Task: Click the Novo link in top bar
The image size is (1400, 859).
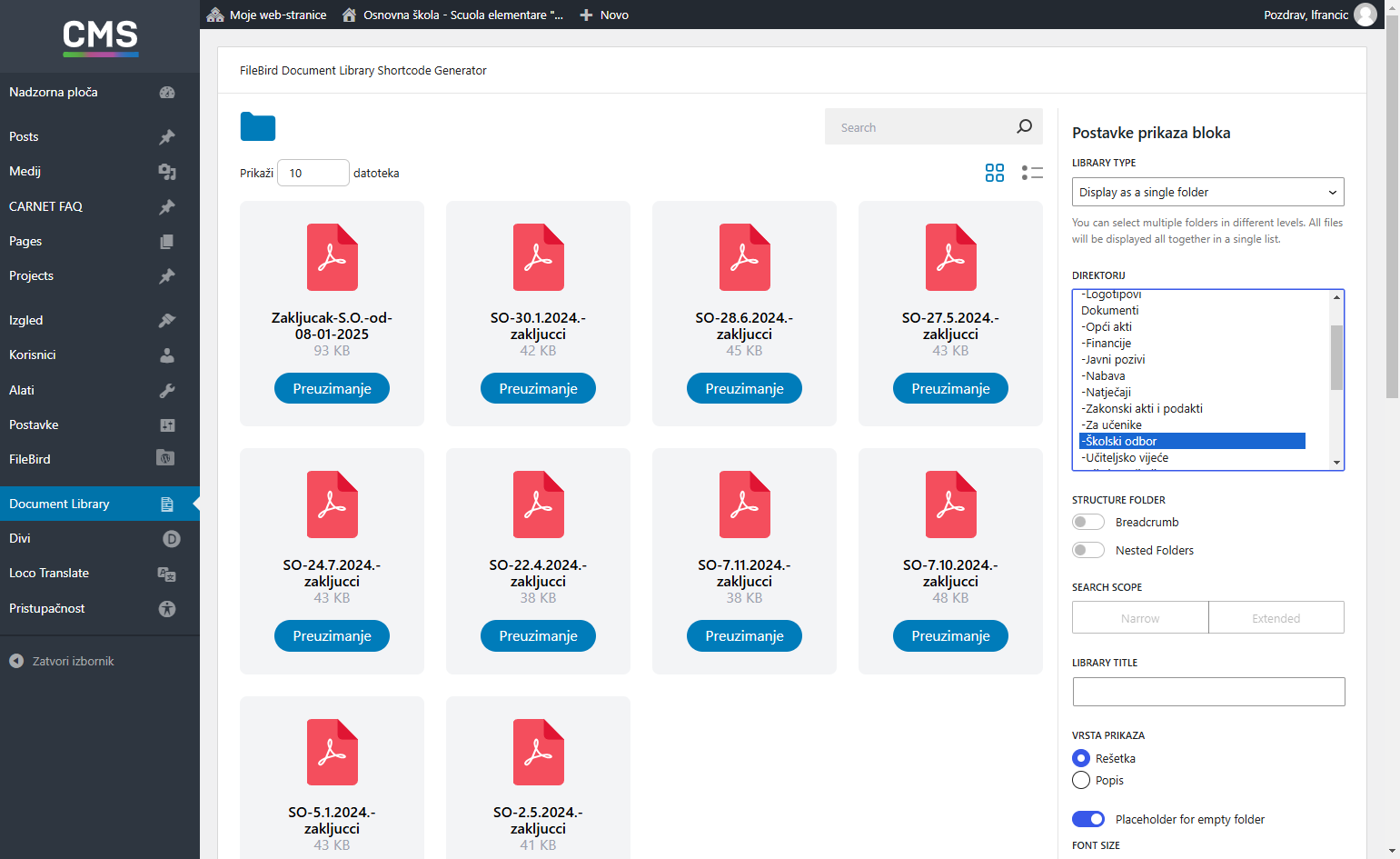Action: click(604, 15)
